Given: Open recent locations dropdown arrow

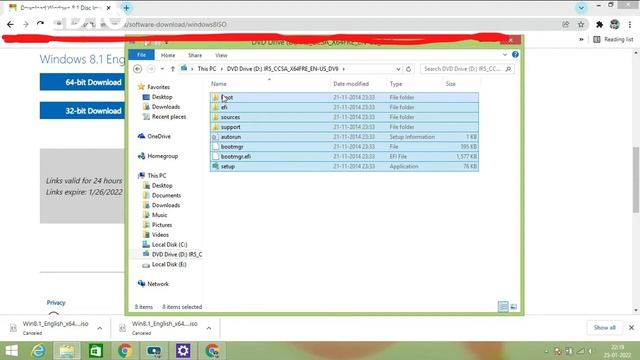Looking at the screenshot, I should [x=162, y=69].
